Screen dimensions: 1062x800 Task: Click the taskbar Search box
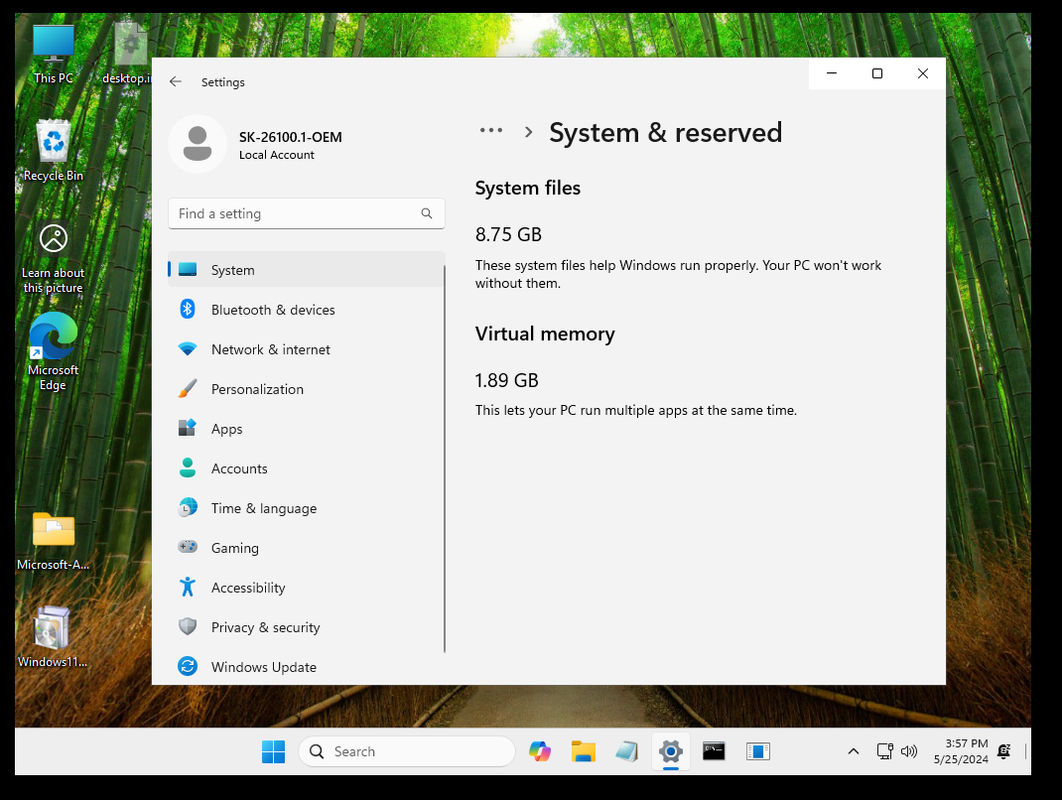click(406, 751)
